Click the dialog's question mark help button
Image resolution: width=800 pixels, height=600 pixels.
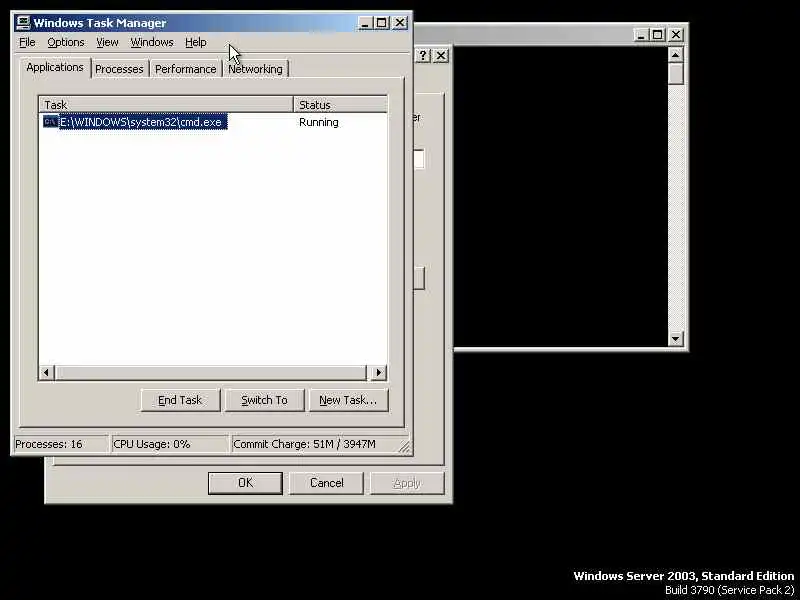coord(423,55)
